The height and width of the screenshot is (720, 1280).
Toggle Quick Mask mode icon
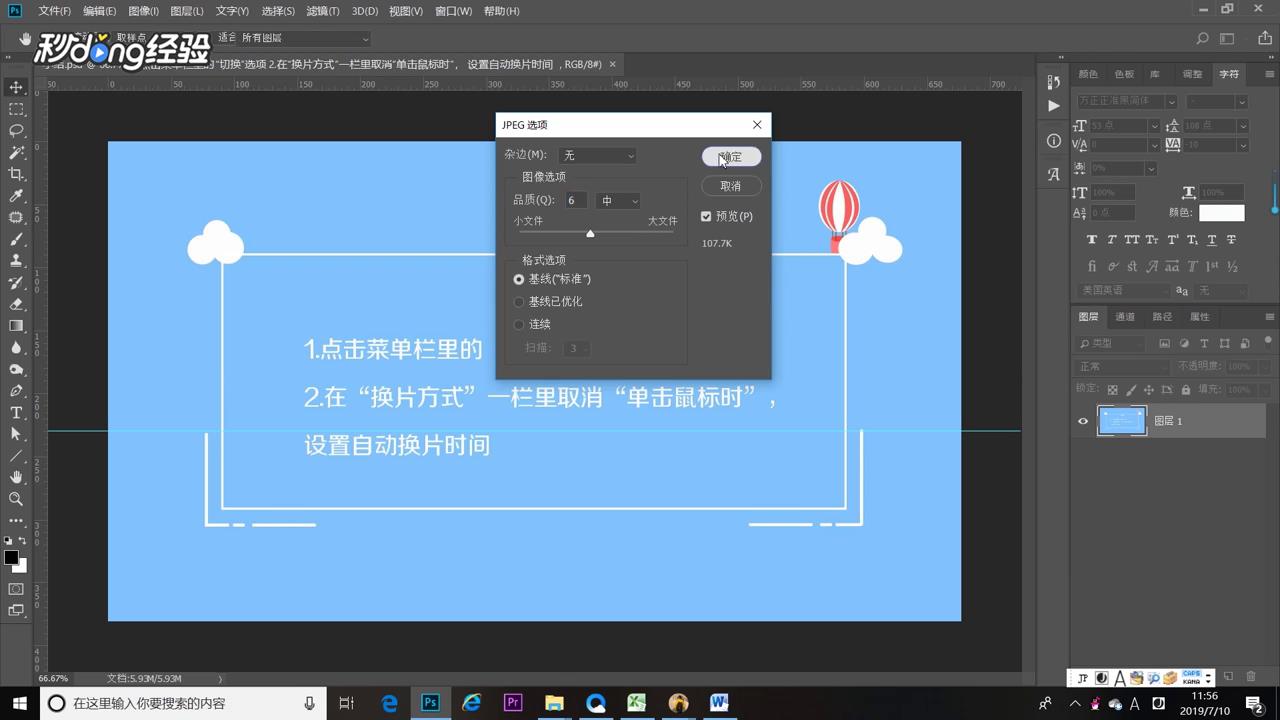pos(16,589)
